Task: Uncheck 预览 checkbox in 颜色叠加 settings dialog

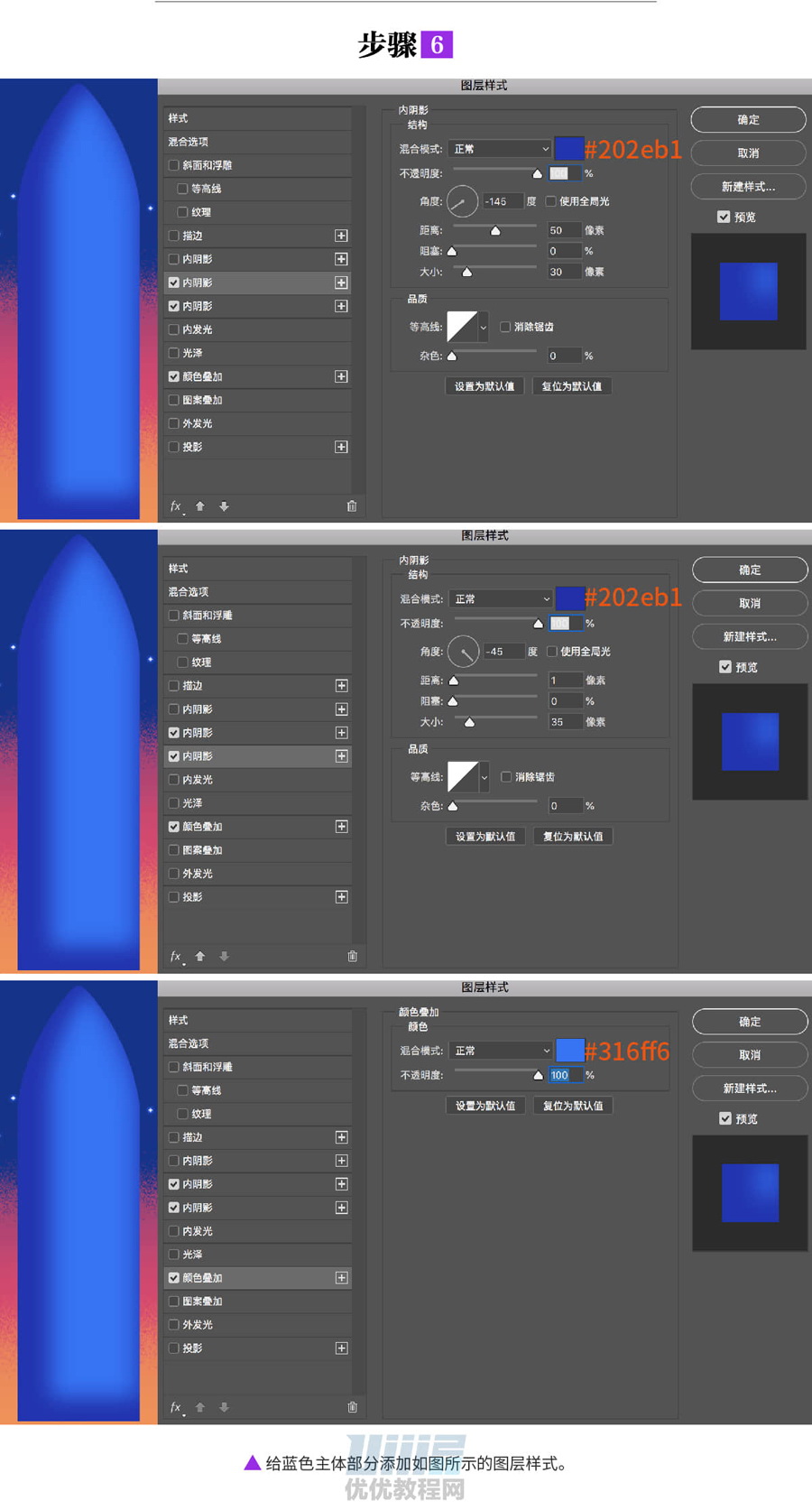Action: tap(725, 1118)
